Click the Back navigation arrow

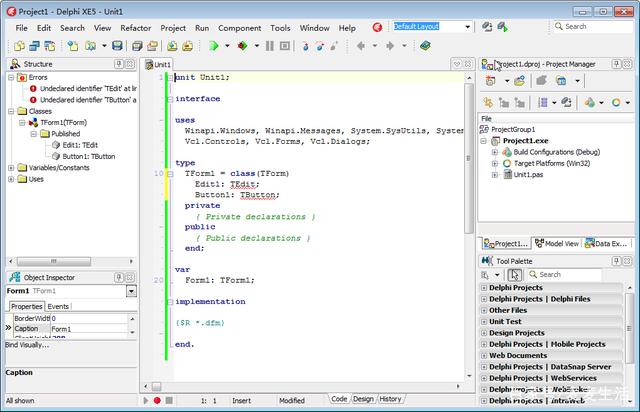(361, 46)
